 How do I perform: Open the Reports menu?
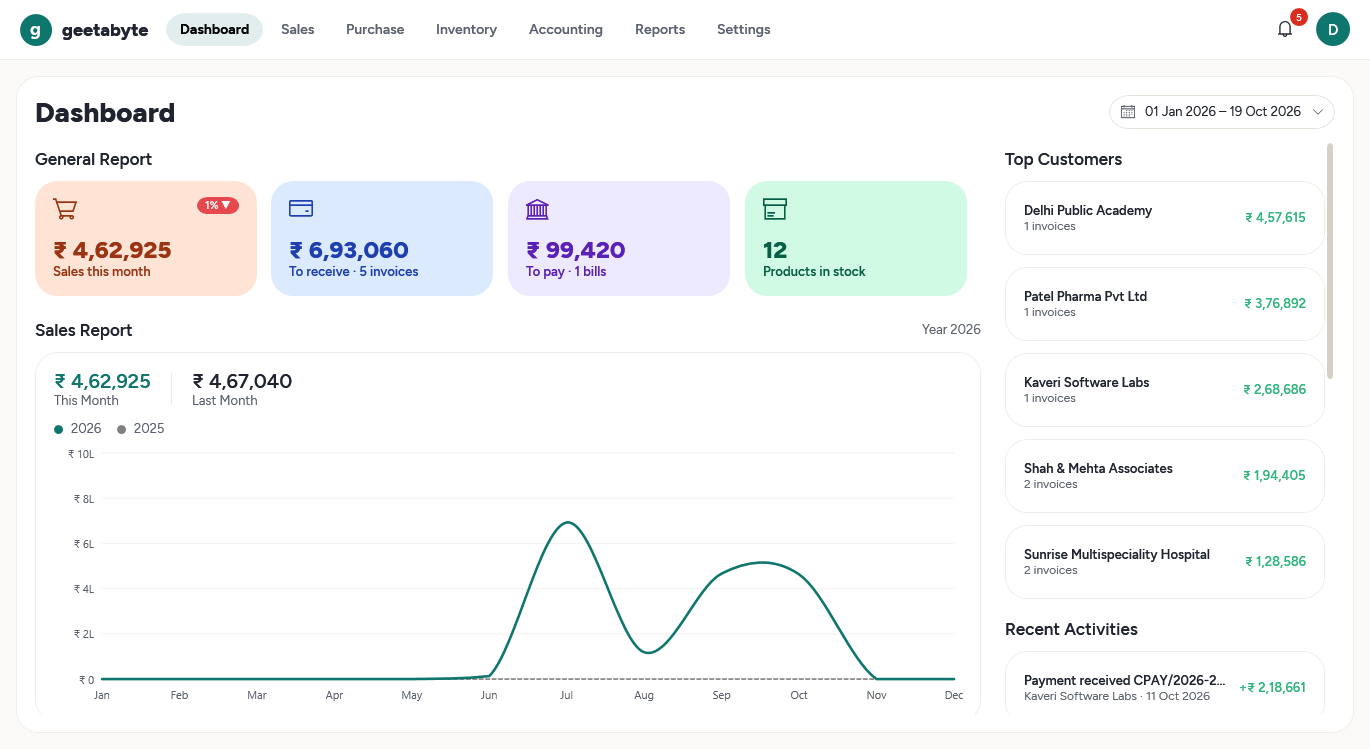pos(660,30)
